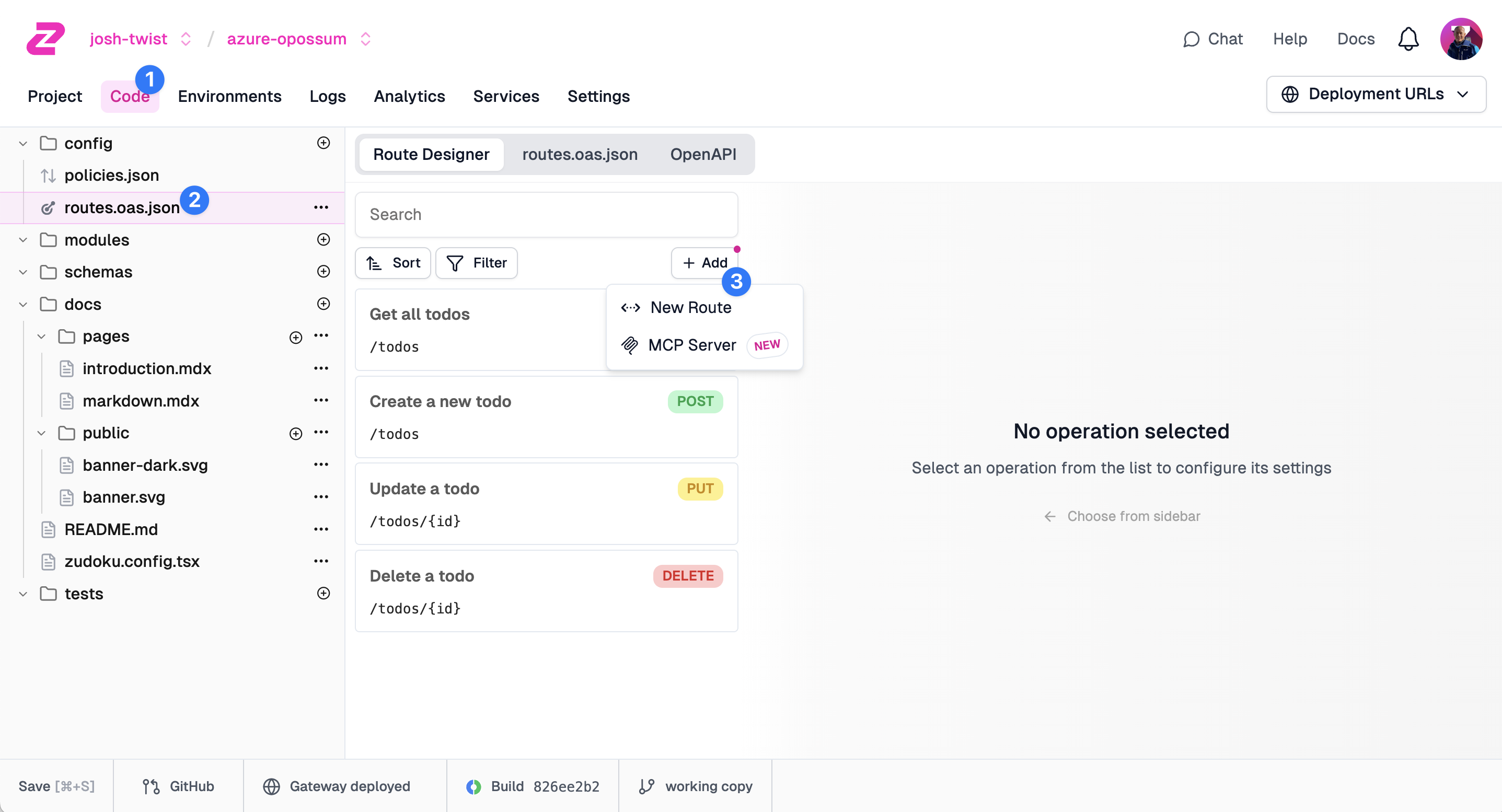Image resolution: width=1502 pixels, height=812 pixels.
Task: Open more options for routes.oas.json
Action: [x=321, y=207]
